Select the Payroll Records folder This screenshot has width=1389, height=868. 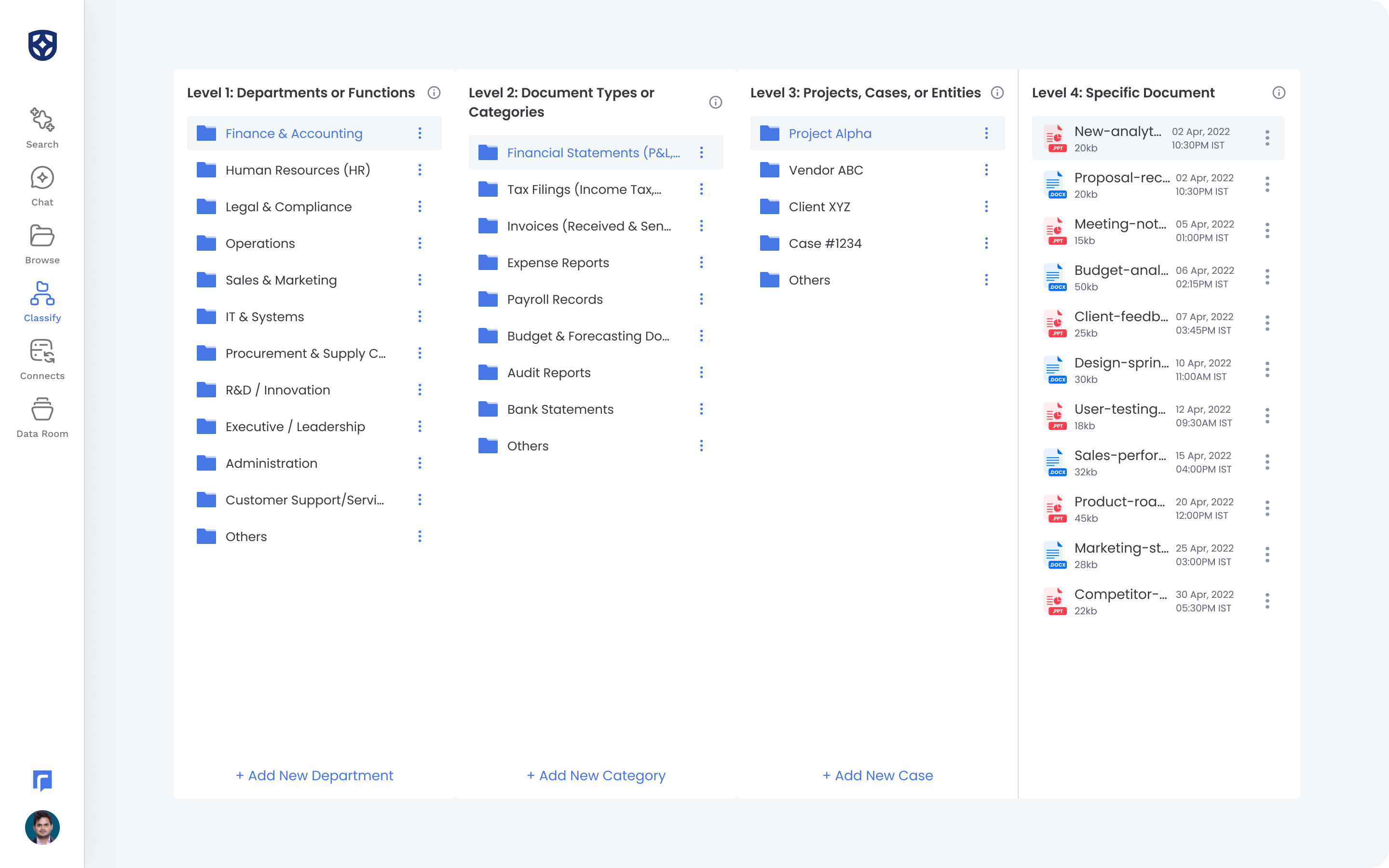coord(596,299)
